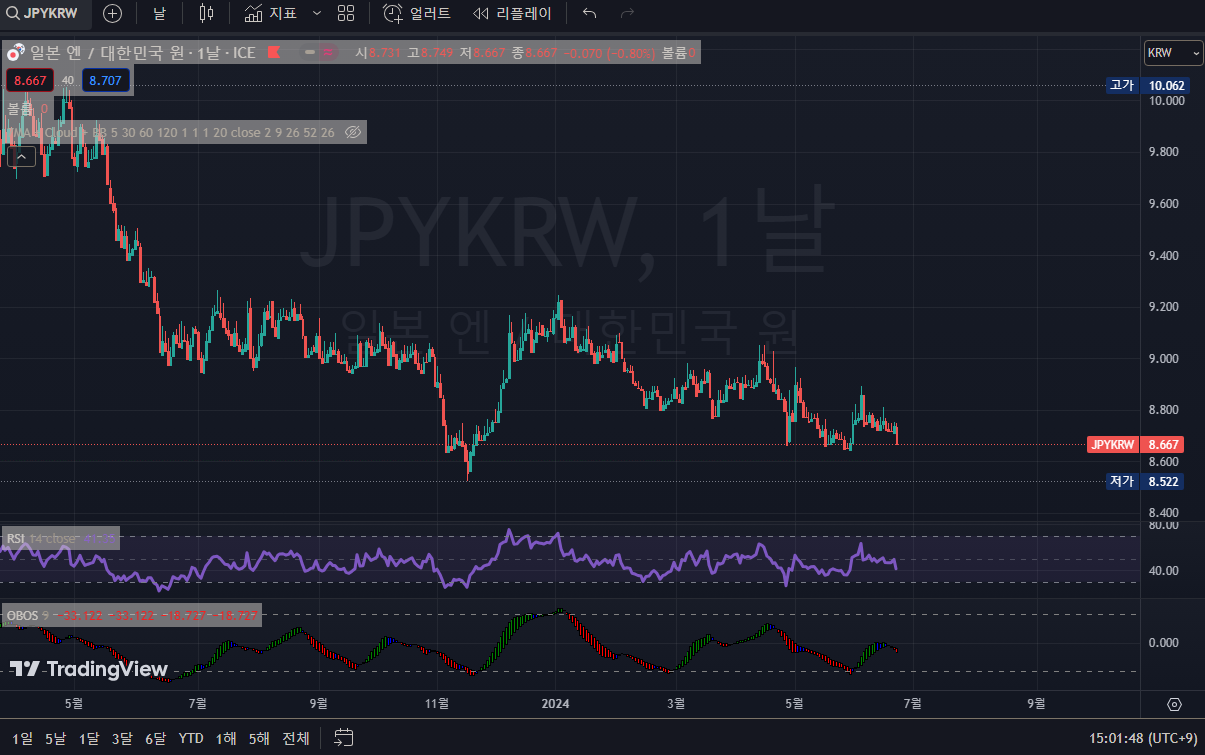Viewport: 1205px width, 755px height.
Task: Click the add symbol plus icon
Action: (113, 14)
